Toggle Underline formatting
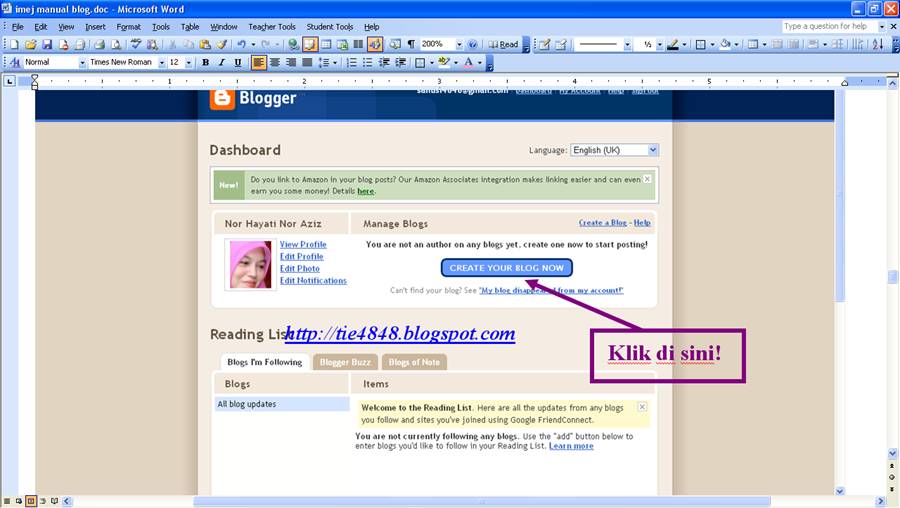Viewport: 900px width, 508px height. point(238,62)
